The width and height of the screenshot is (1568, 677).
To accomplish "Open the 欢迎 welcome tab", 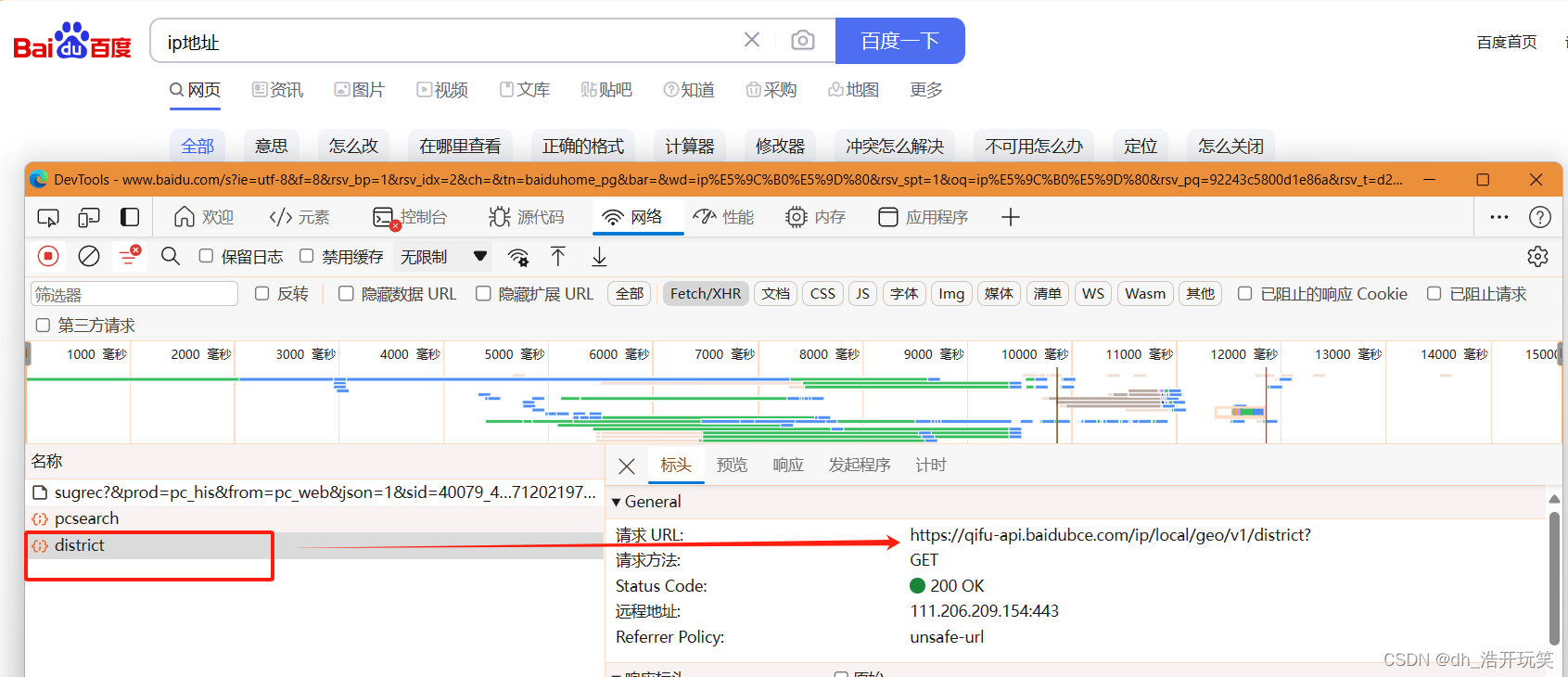I will 204,217.
